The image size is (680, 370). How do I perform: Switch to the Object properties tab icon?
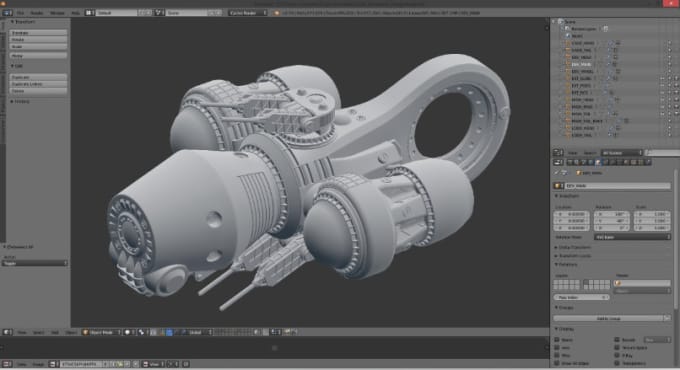(598, 162)
